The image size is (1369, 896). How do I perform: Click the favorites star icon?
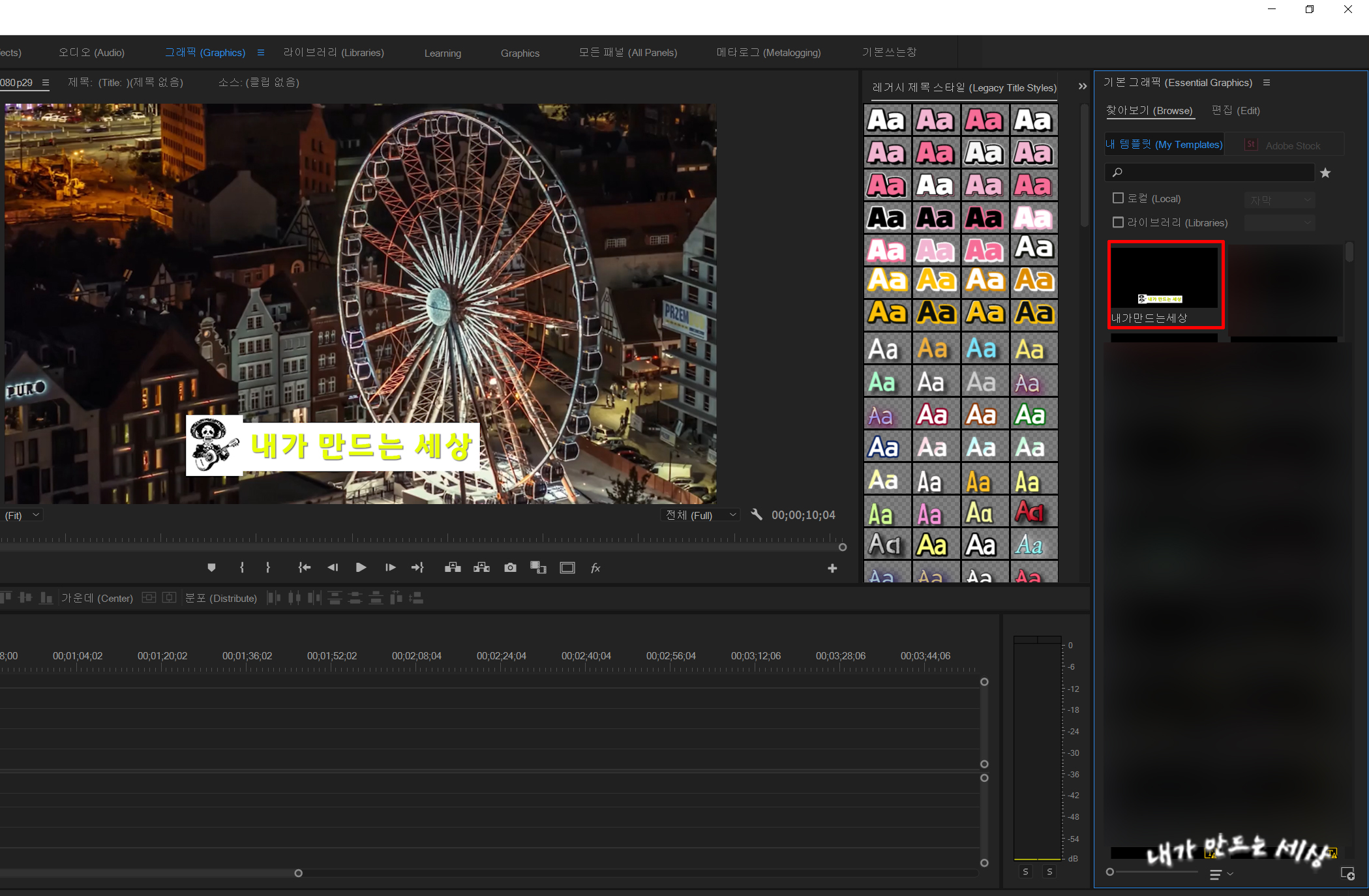pyautogui.click(x=1325, y=173)
